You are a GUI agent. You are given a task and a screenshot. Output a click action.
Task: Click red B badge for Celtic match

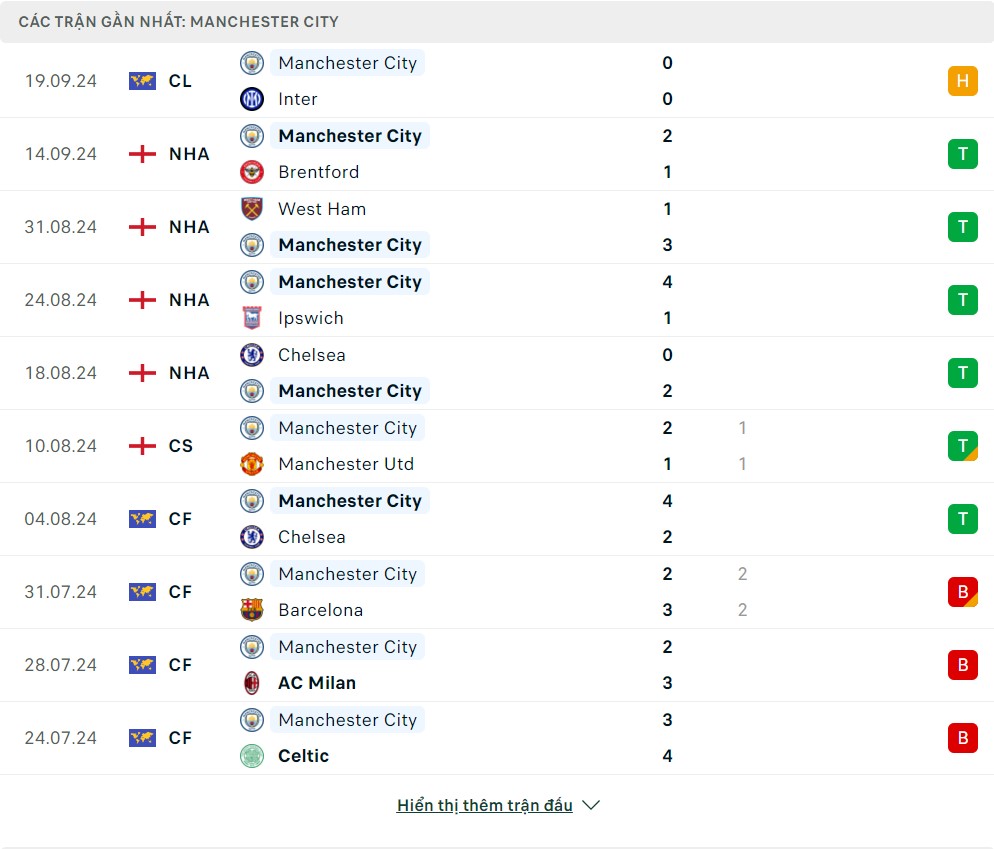click(962, 738)
